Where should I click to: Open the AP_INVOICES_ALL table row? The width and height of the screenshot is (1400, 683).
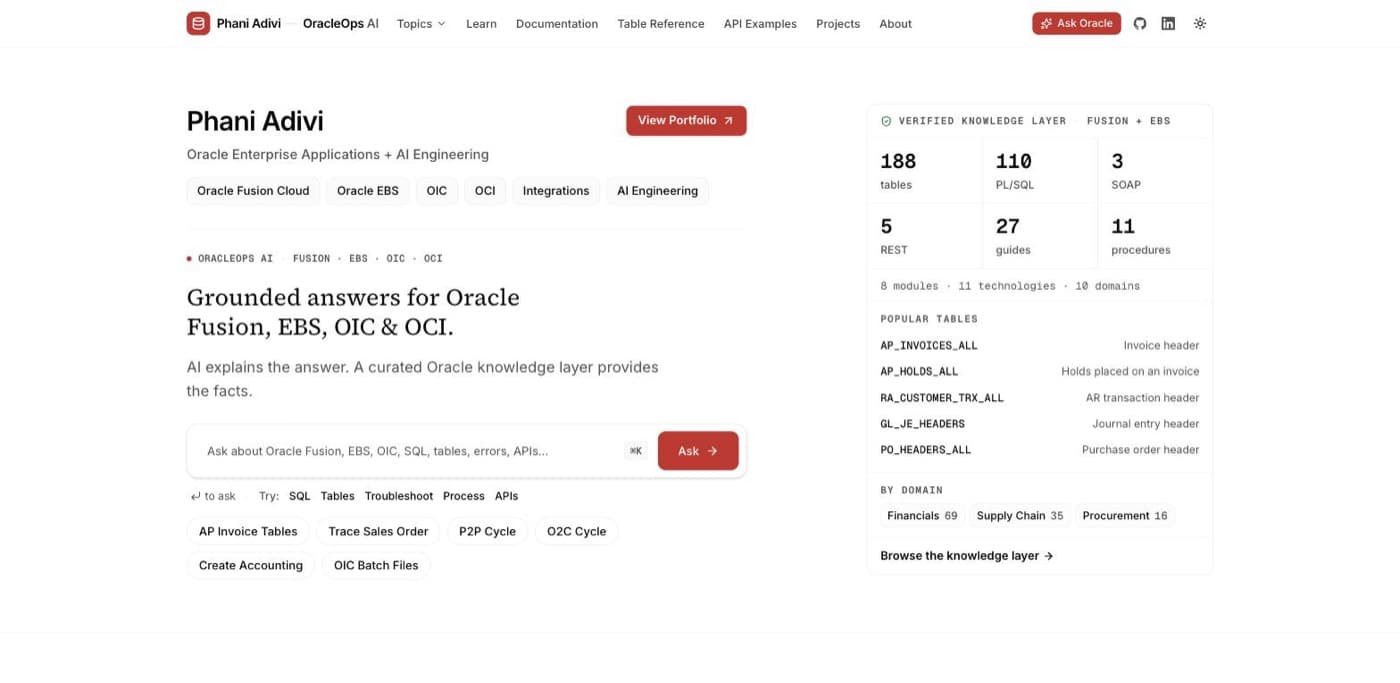(1040, 345)
